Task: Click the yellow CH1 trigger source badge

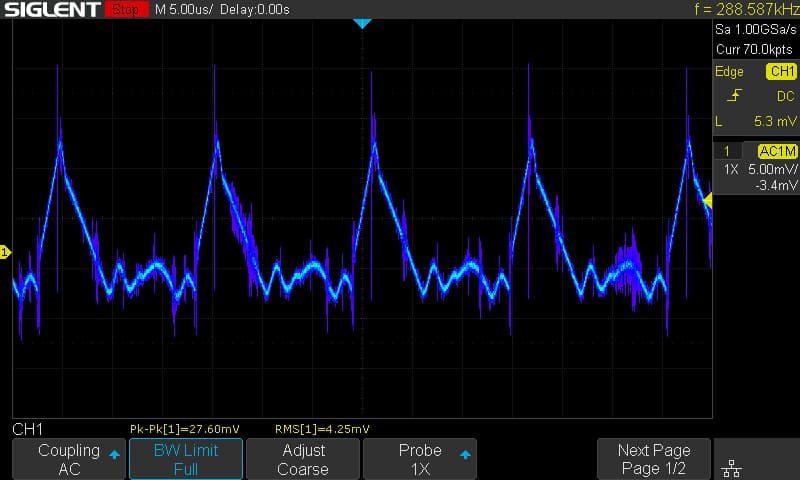Action: point(782,71)
